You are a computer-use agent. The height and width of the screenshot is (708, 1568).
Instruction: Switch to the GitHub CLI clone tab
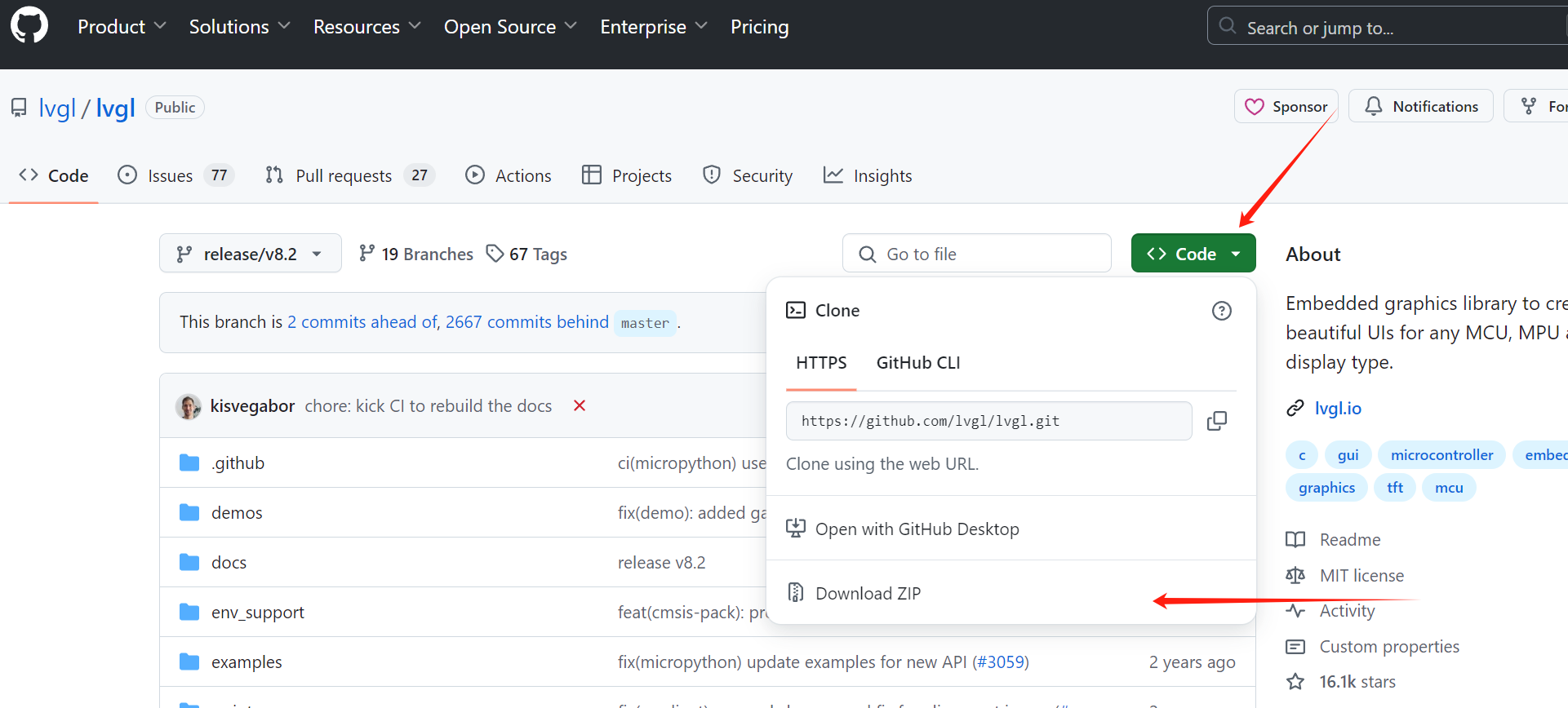click(x=918, y=363)
